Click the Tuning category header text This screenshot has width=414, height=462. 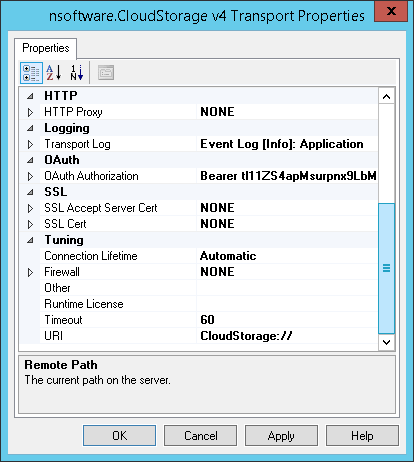coord(64,240)
